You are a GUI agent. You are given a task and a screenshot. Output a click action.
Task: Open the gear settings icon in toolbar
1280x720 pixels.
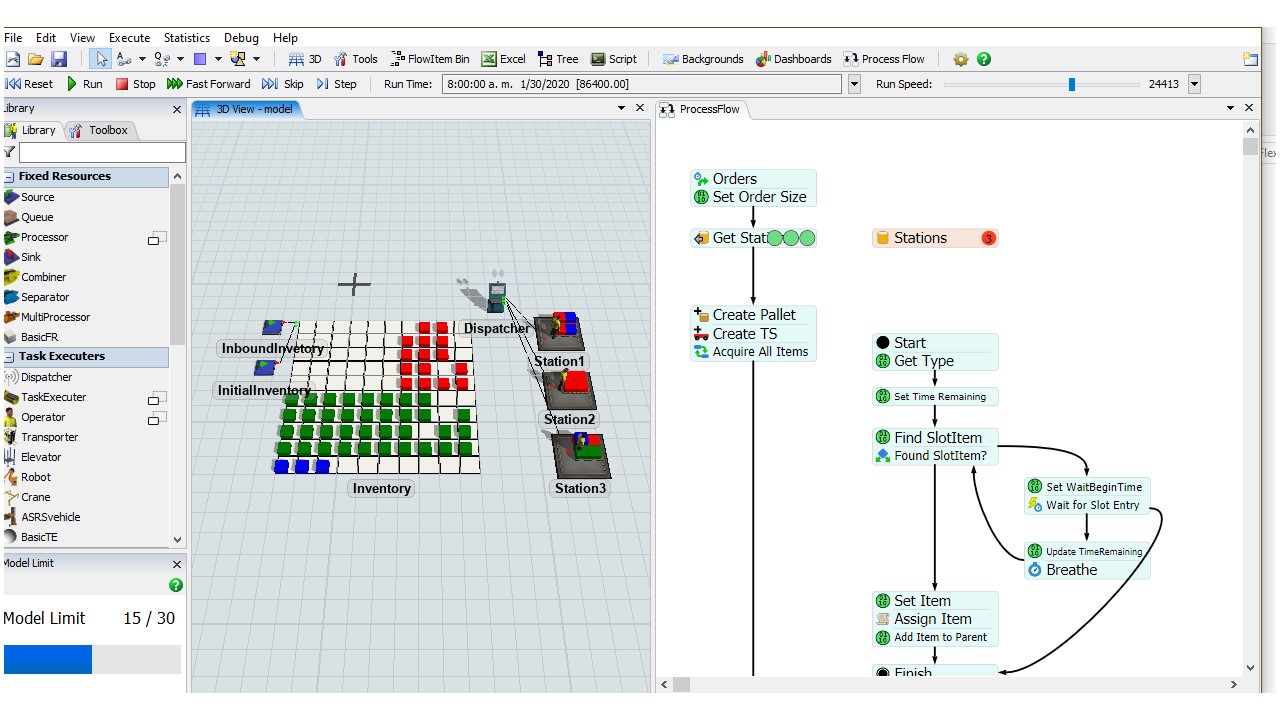(x=961, y=59)
